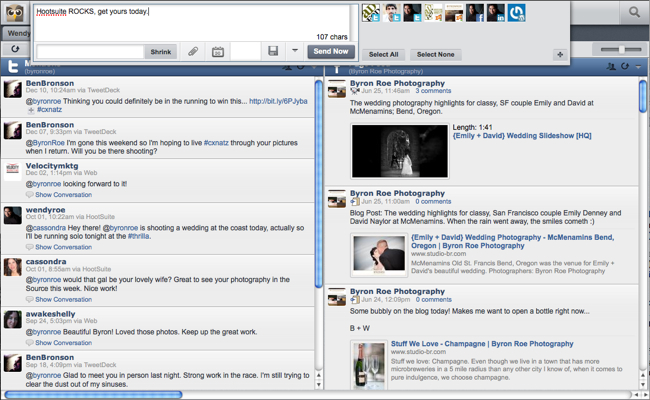Click the left column scroll up arrow

click(x=318, y=375)
